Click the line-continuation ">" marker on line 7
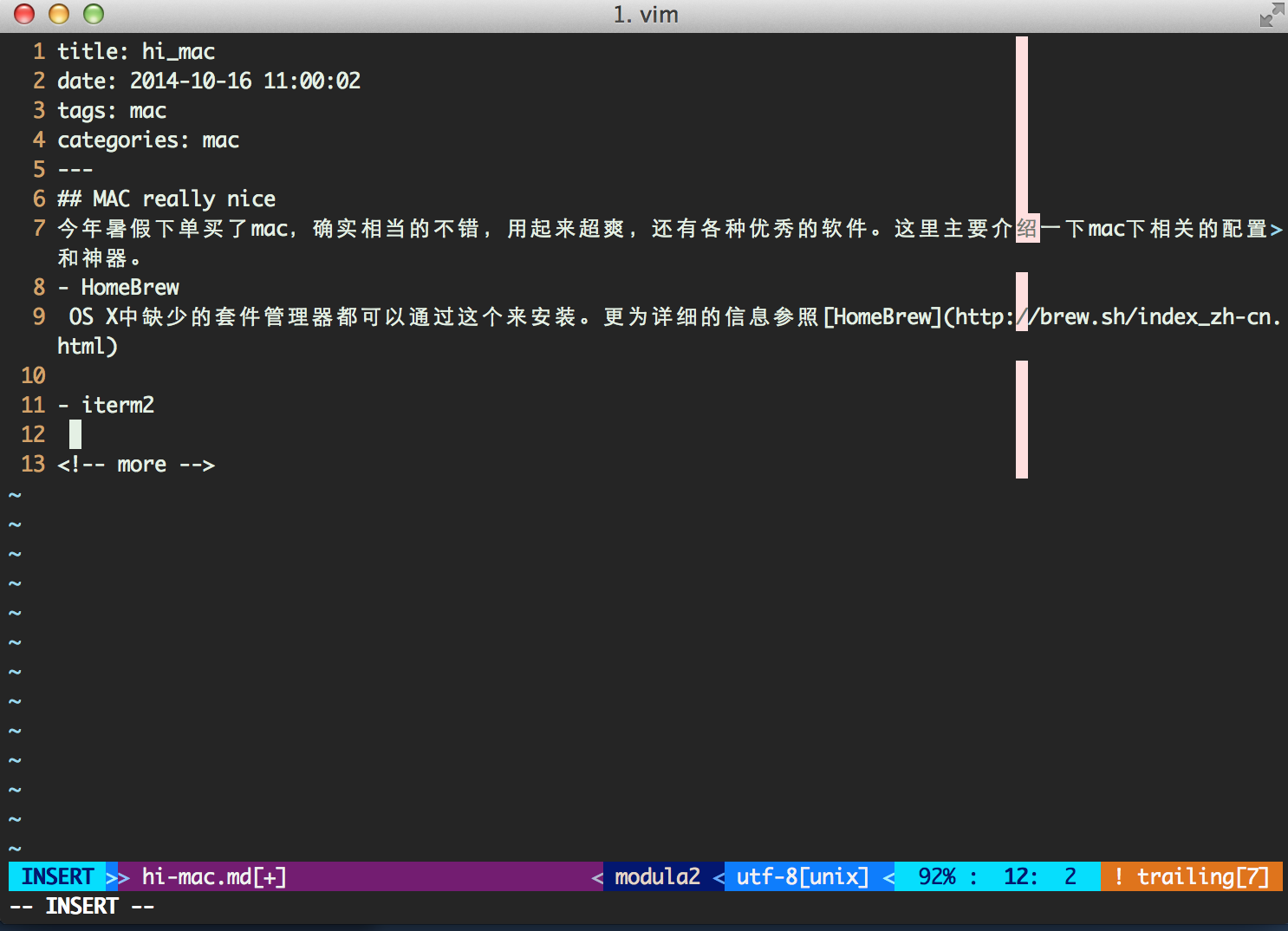The width and height of the screenshot is (1288, 931). coord(1276,230)
